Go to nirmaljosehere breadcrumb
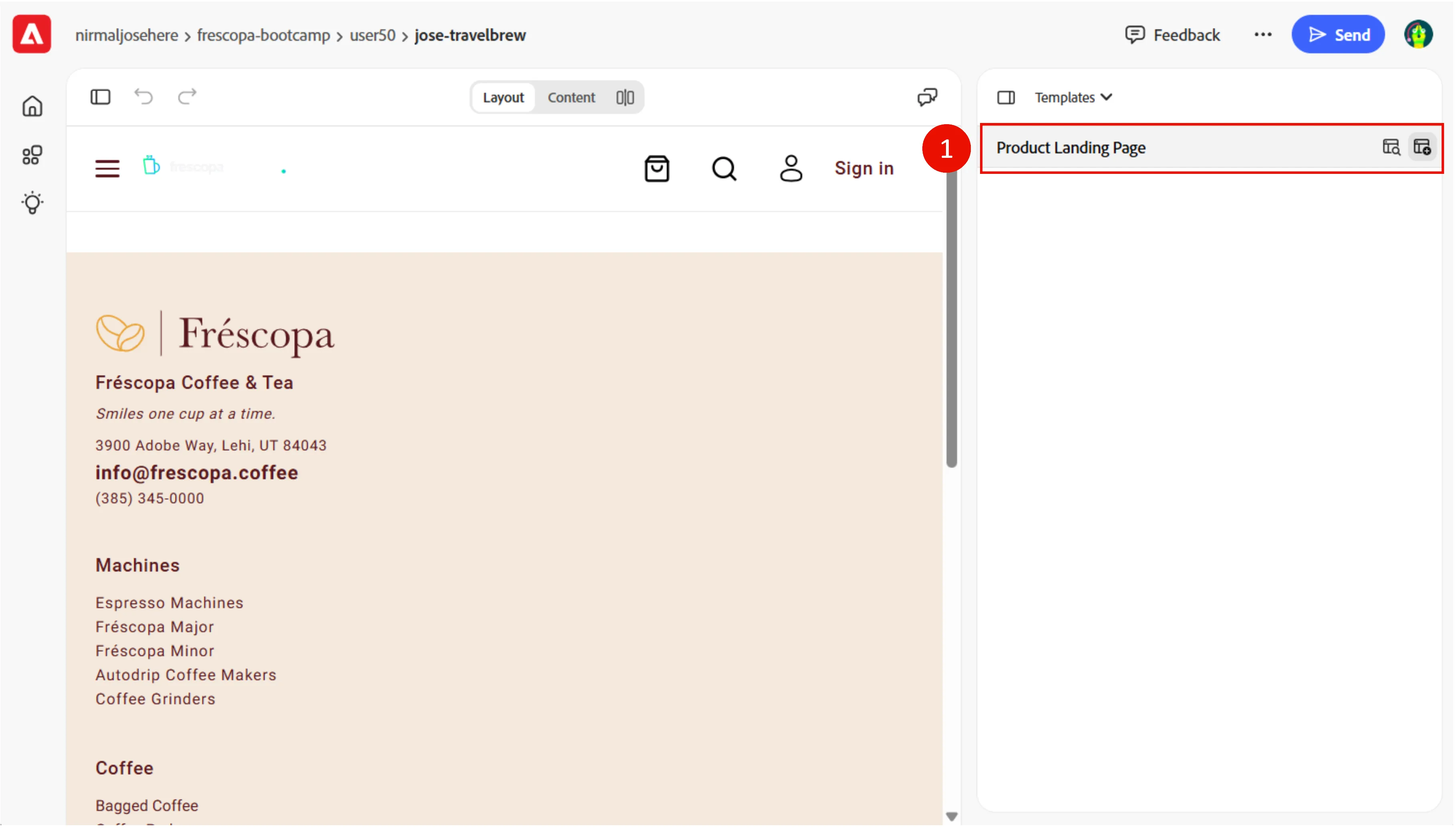This screenshot has width=1456, height=834. [127, 35]
